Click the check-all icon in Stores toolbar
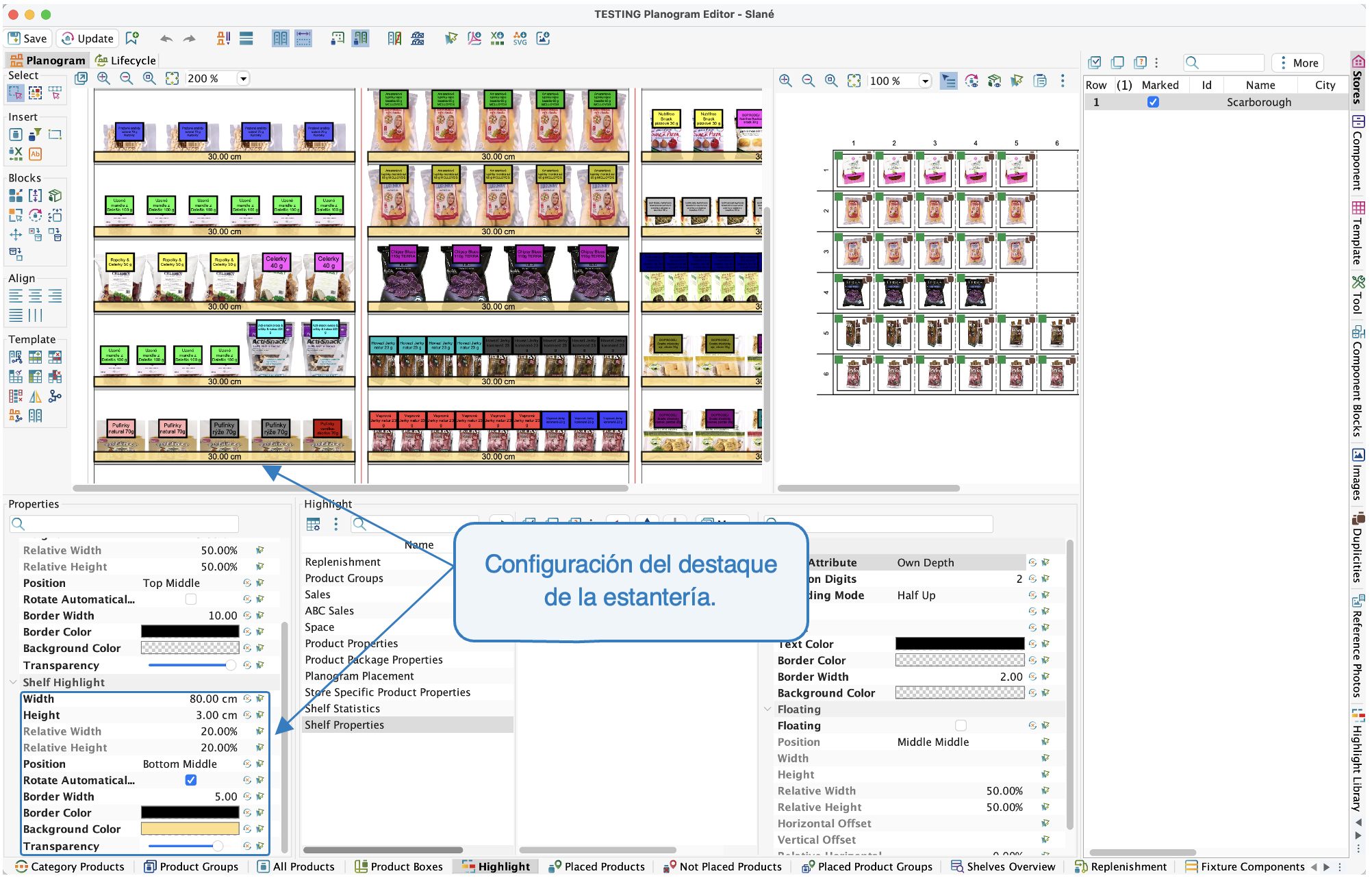The height and width of the screenshot is (878, 1372). [x=1095, y=63]
